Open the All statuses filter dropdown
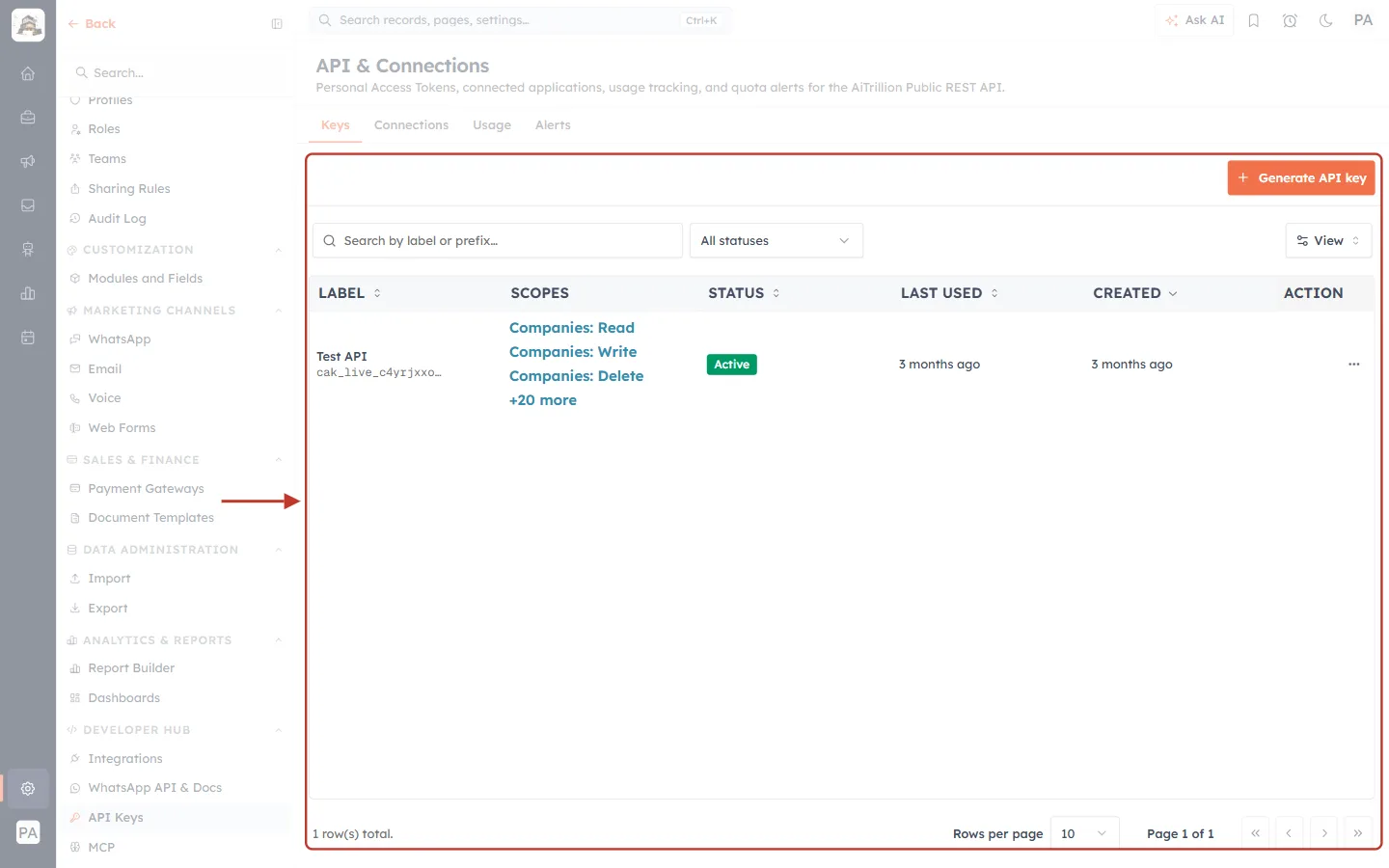This screenshot has height=868, width=1389. 776,241
